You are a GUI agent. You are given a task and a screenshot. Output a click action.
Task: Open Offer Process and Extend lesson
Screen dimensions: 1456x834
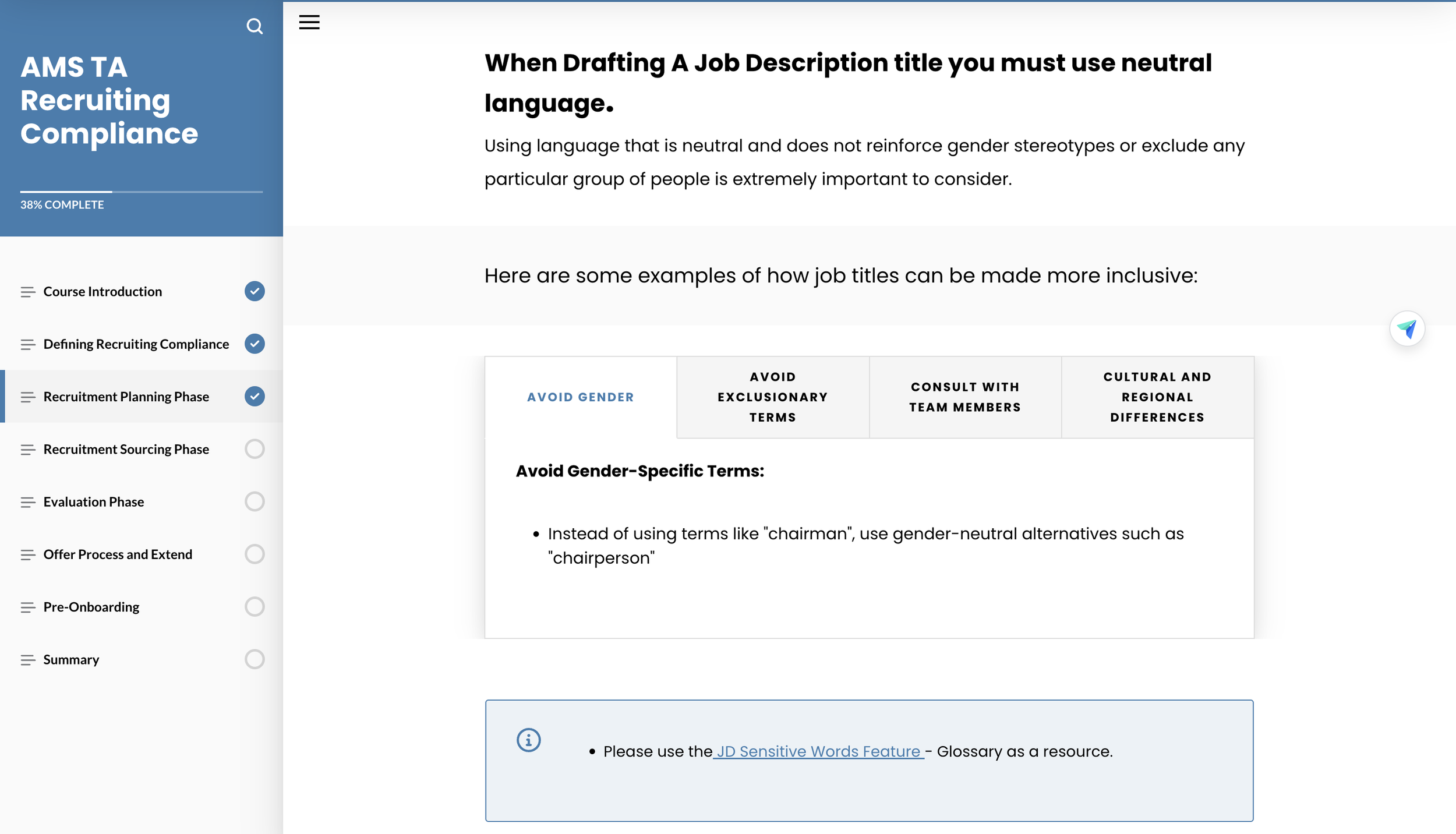point(118,554)
